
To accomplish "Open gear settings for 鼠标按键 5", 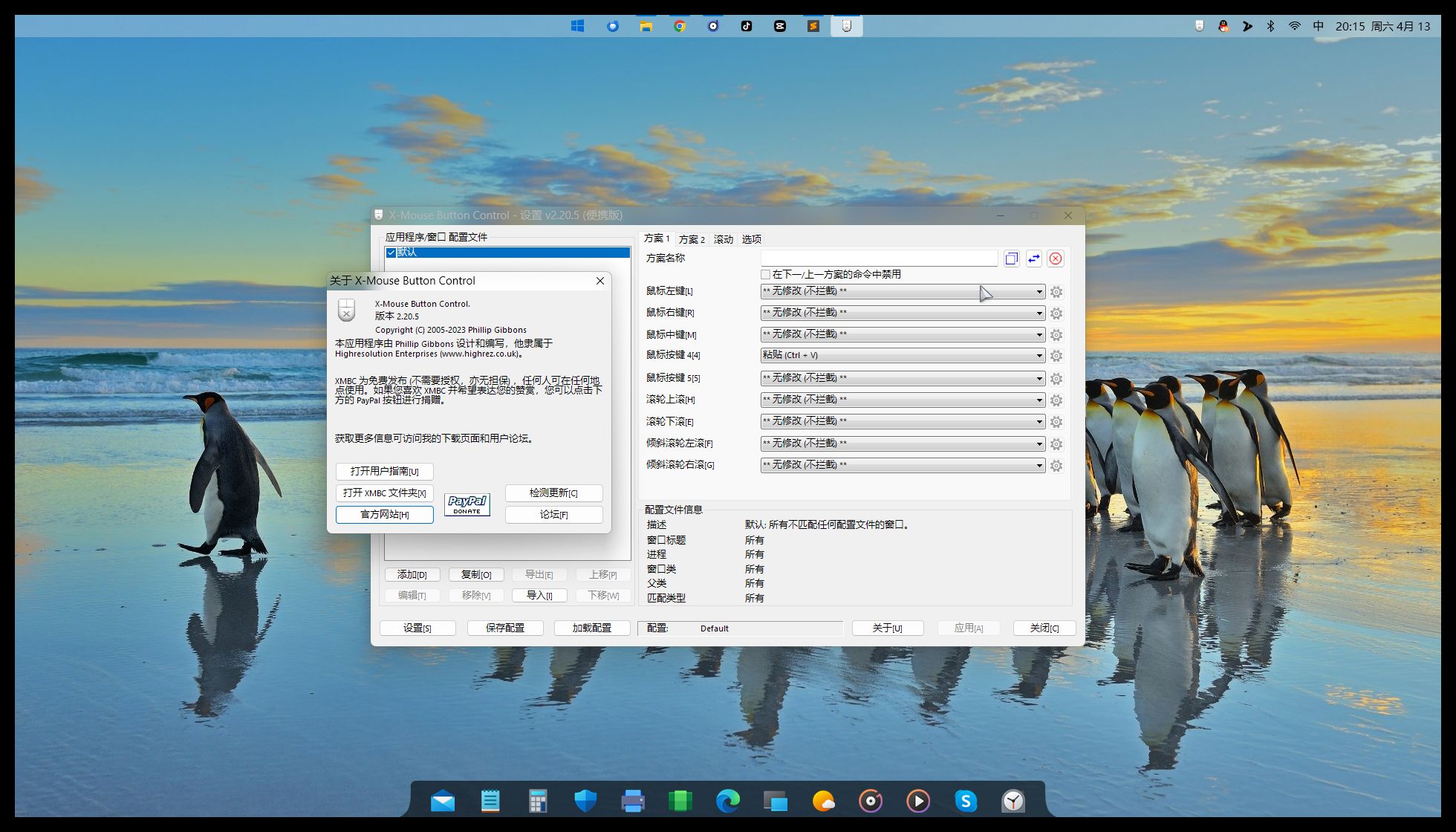I will point(1056,379).
